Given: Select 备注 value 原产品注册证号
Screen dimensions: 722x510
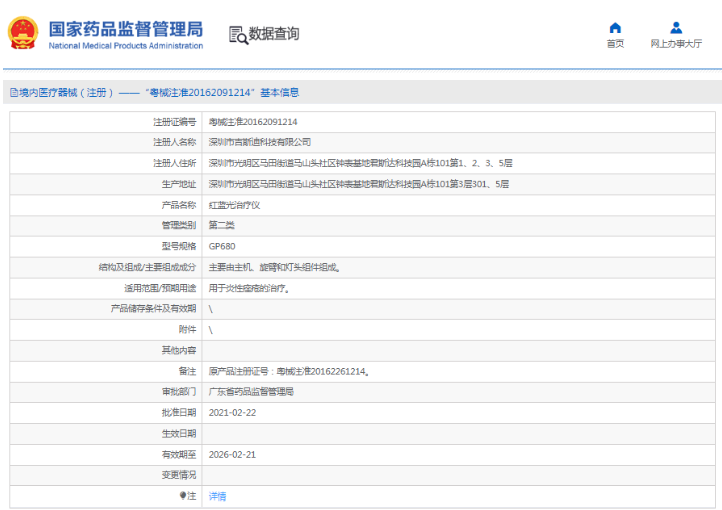Looking at the screenshot, I should pos(289,371).
